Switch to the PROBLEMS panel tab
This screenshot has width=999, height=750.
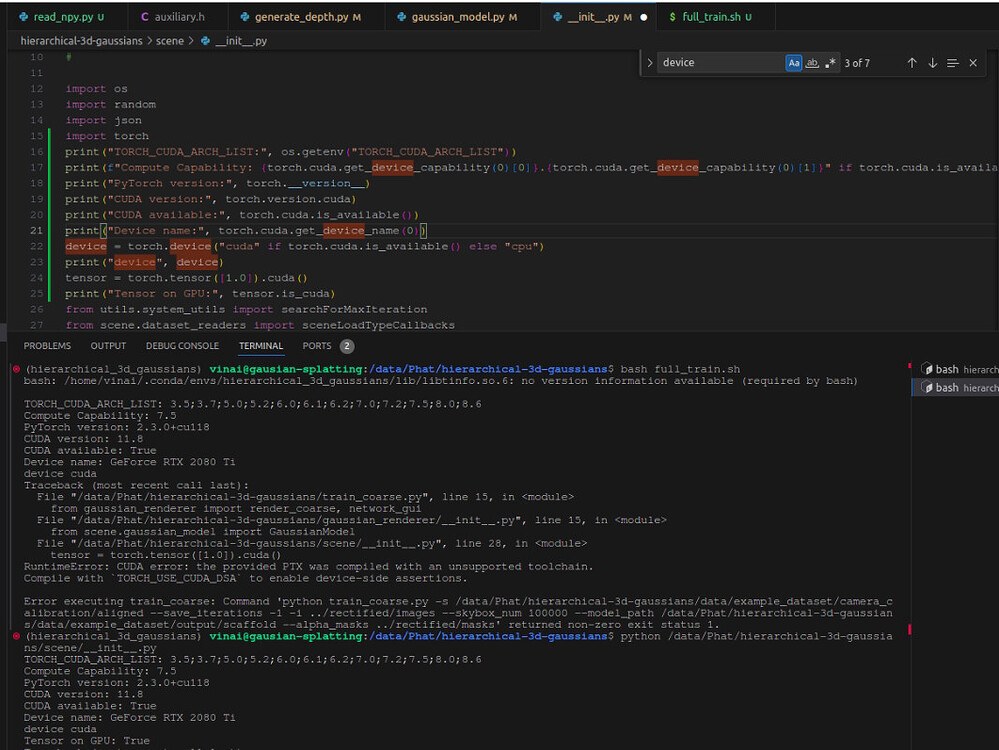tap(47, 346)
